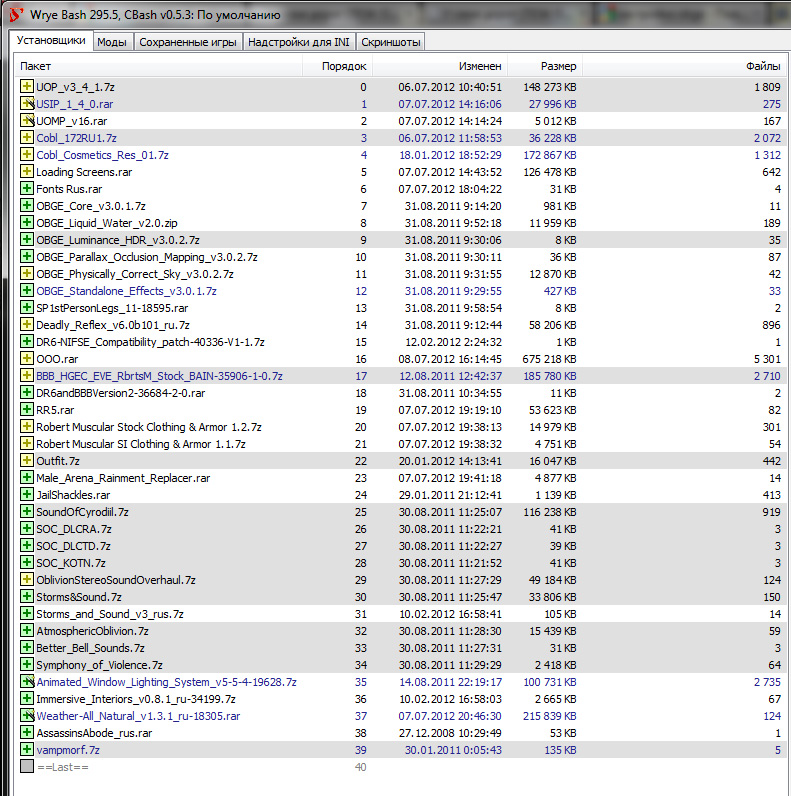Select SOC_DLCTD.7z in the list
The height and width of the screenshot is (796, 791).
pos(401,546)
